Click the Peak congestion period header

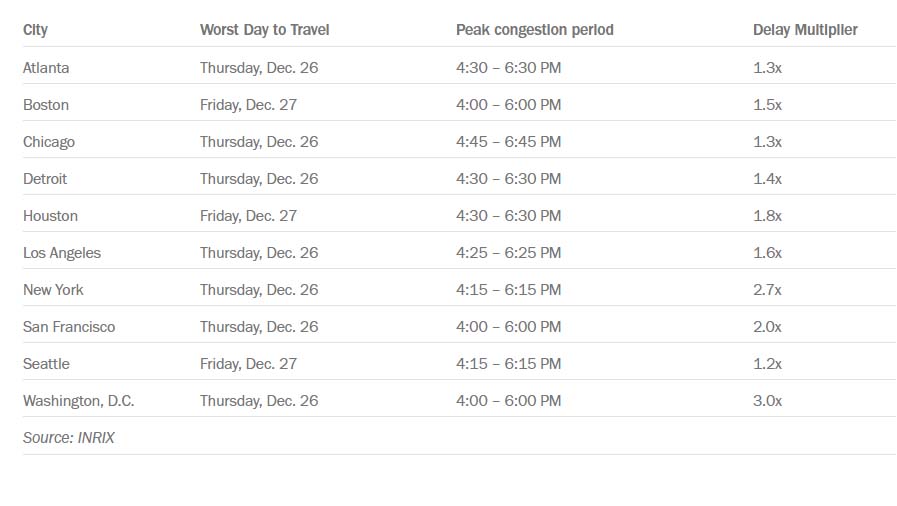tap(534, 30)
